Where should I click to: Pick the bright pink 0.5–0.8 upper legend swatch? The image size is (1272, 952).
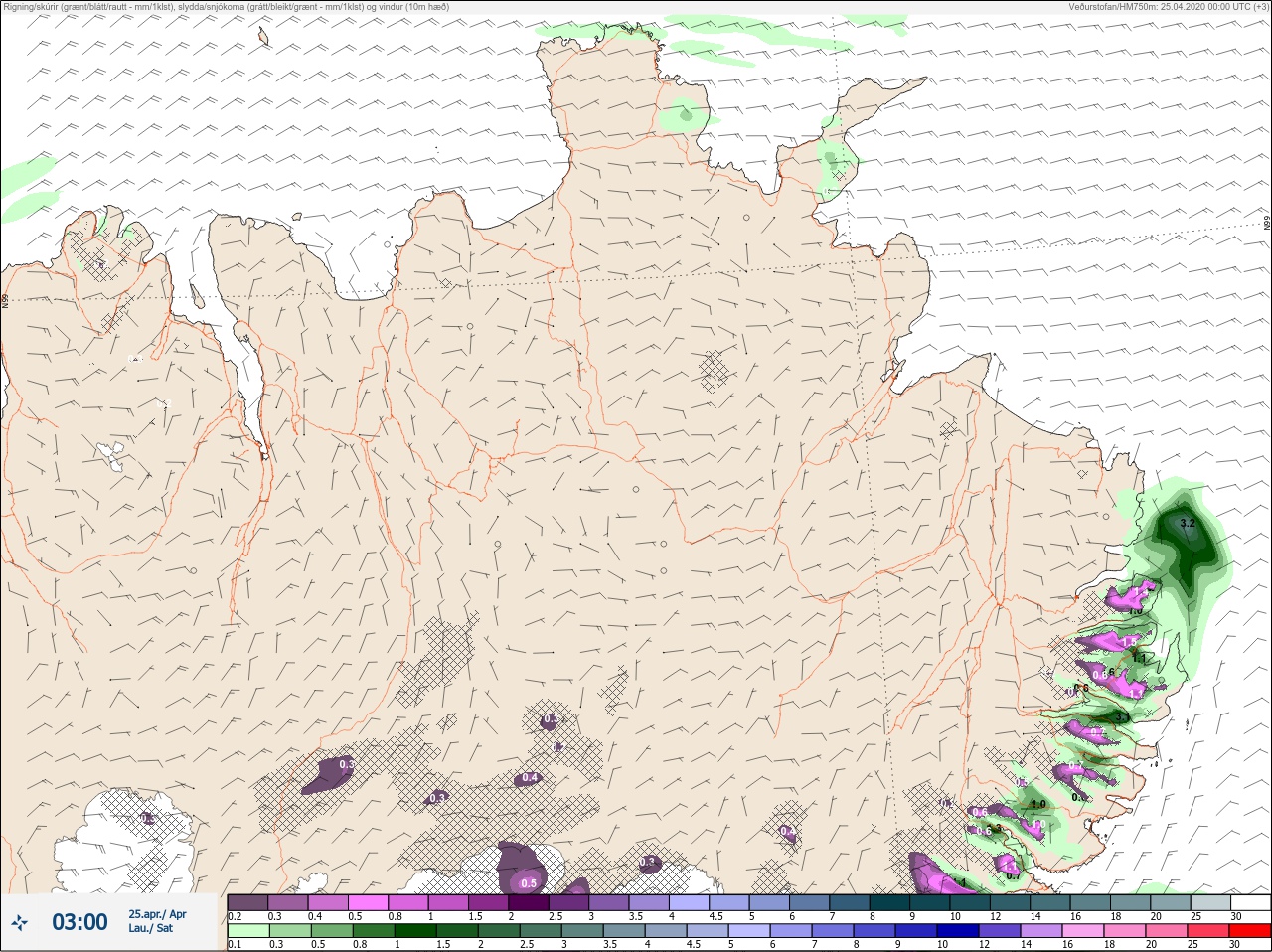click(369, 903)
